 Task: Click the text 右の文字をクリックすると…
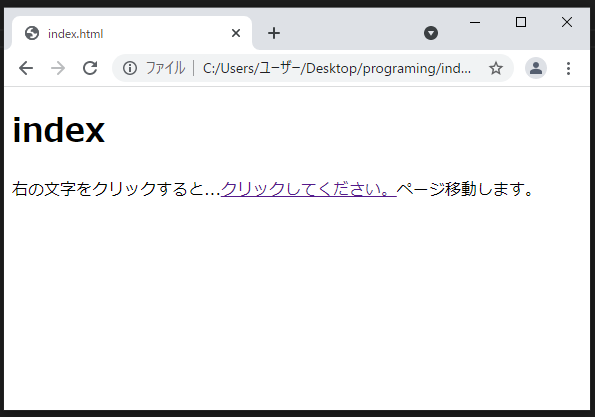pyautogui.click(x=116, y=189)
